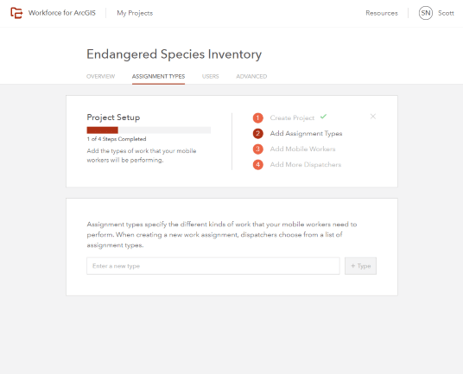The height and width of the screenshot is (374, 463).
Task: Open My Projects in header
Action: [135, 13]
